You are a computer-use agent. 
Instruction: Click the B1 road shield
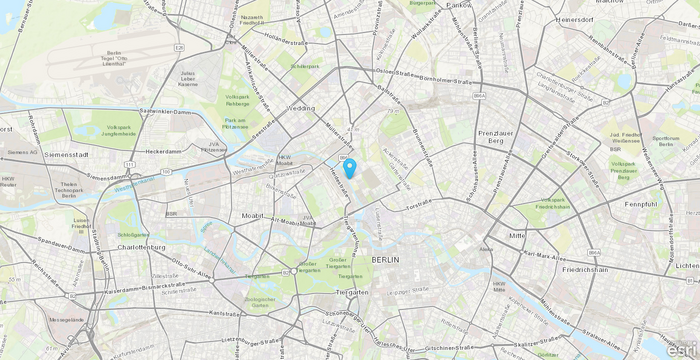690,280
